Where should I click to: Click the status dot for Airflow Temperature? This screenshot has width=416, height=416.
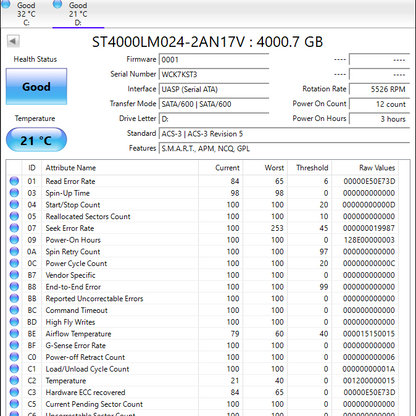(14, 333)
